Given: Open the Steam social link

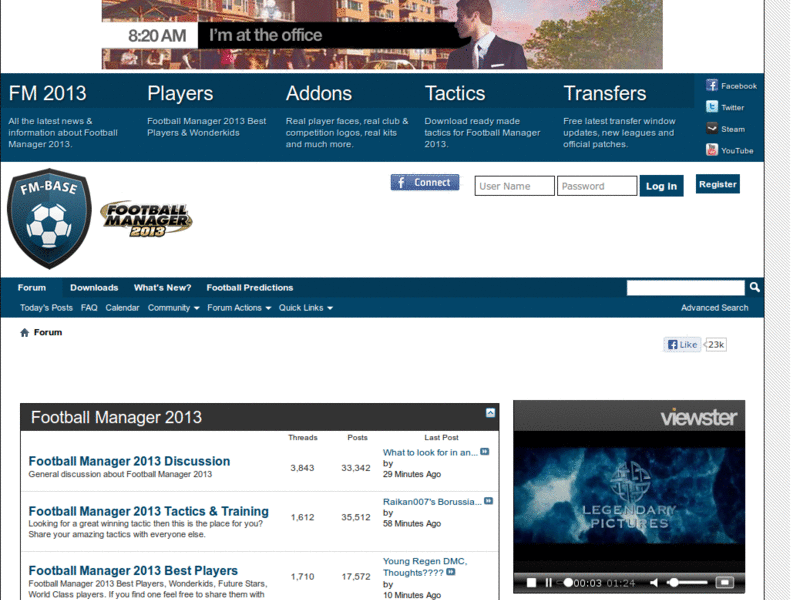Looking at the screenshot, I should pyautogui.click(x=725, y=129).
